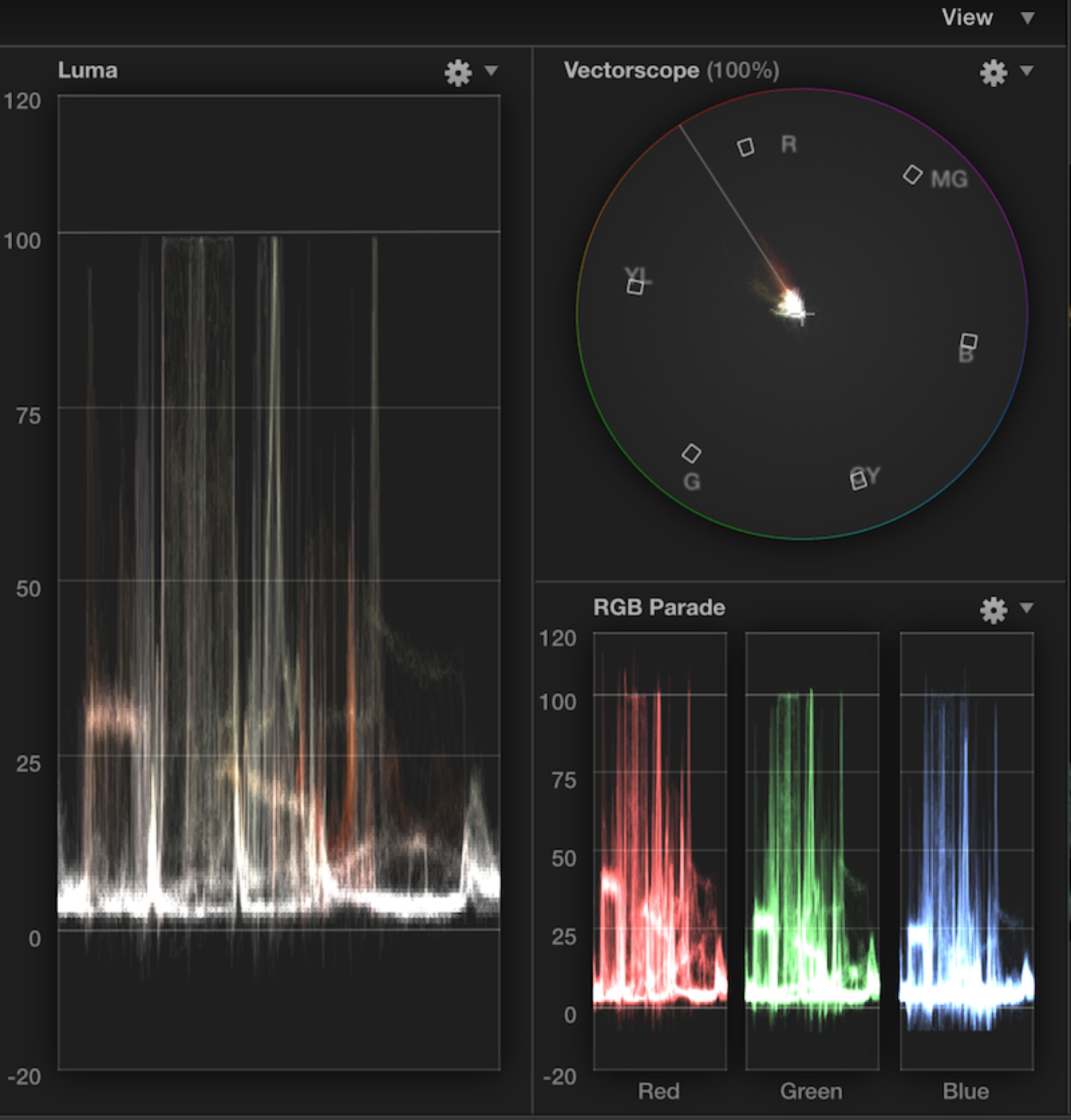Expand the View dropdown arrow

coord(1028,18)
